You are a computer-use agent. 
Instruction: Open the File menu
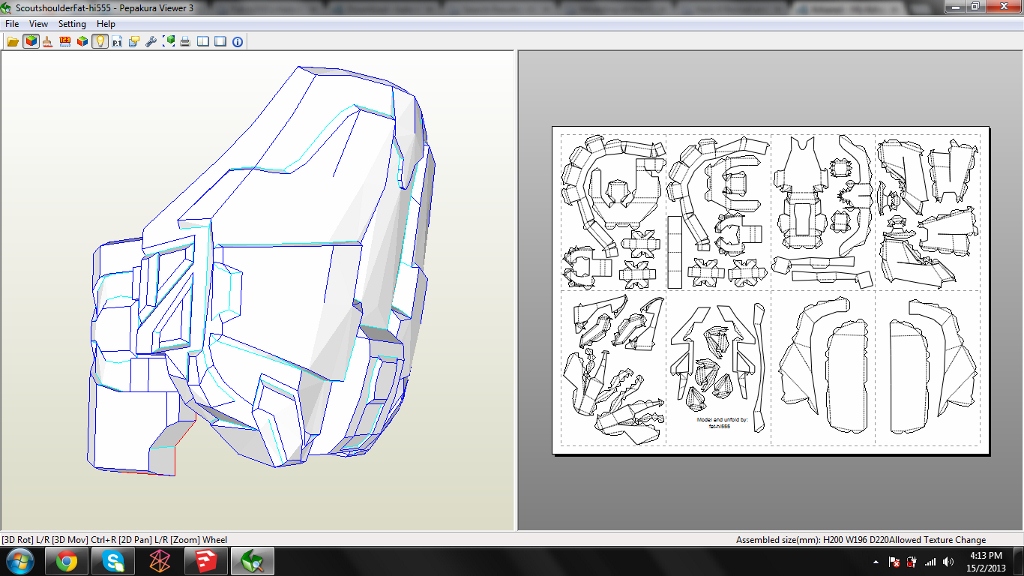(12, 24)
